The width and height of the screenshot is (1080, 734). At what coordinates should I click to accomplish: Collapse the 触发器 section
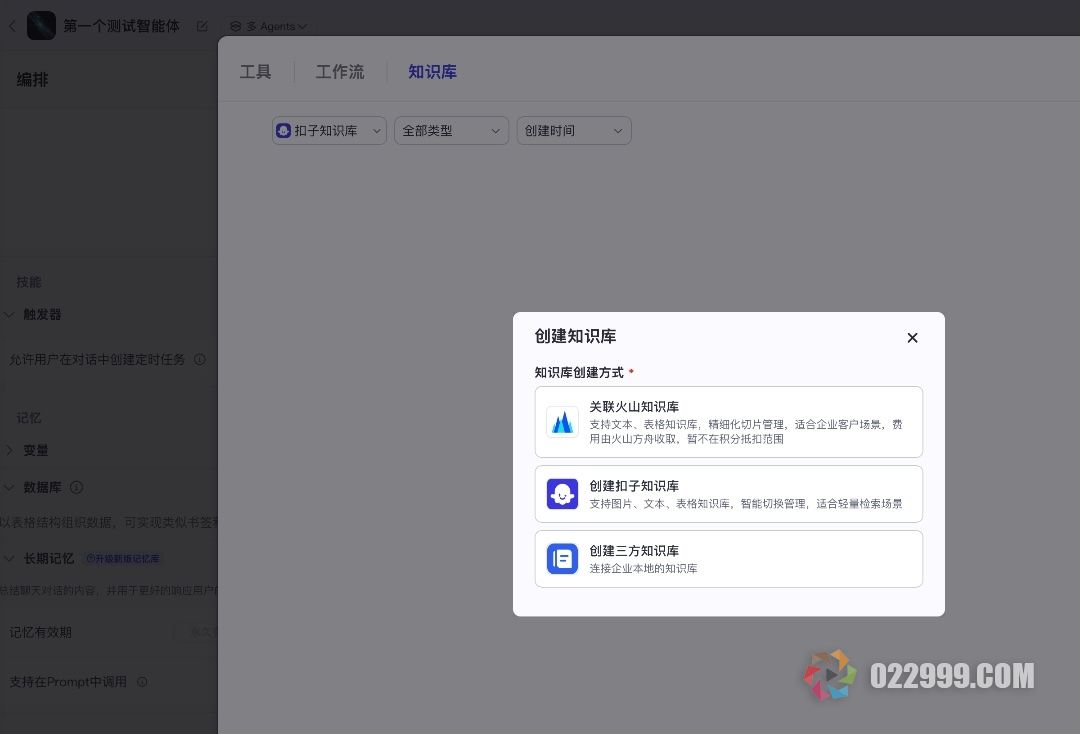(9, 315)
